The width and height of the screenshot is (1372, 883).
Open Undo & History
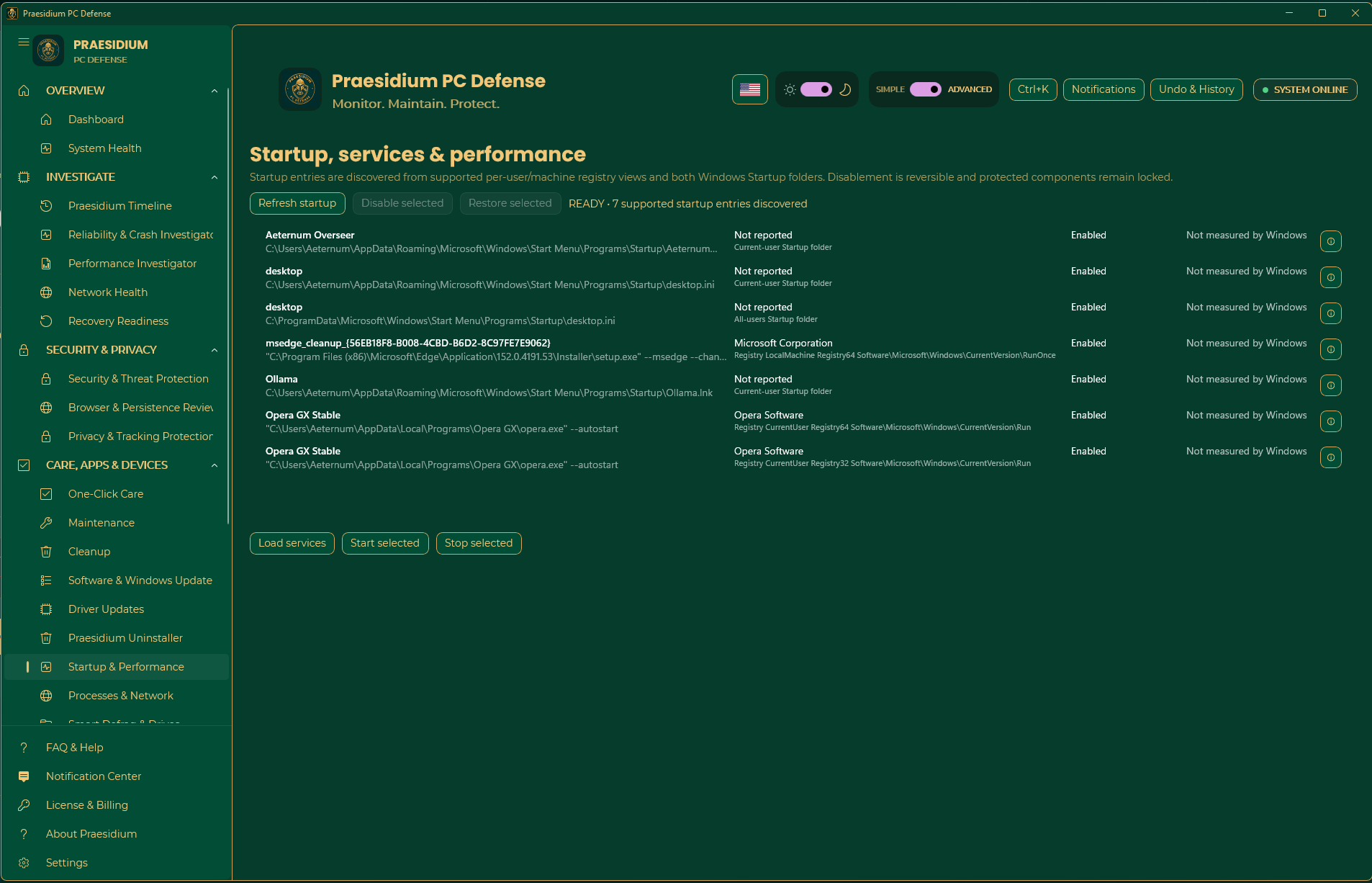[x=1196, y=89]
